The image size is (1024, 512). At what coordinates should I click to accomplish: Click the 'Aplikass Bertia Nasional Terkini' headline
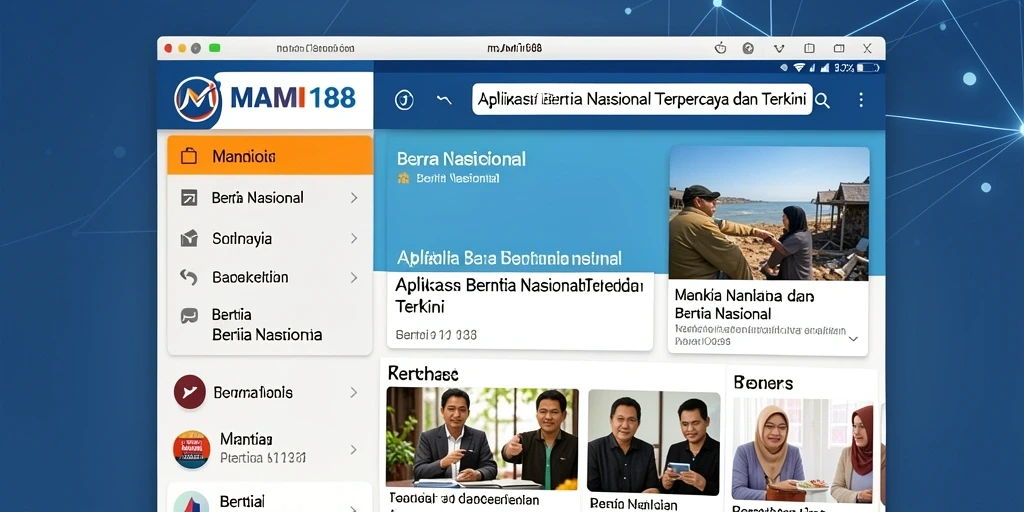519,295
